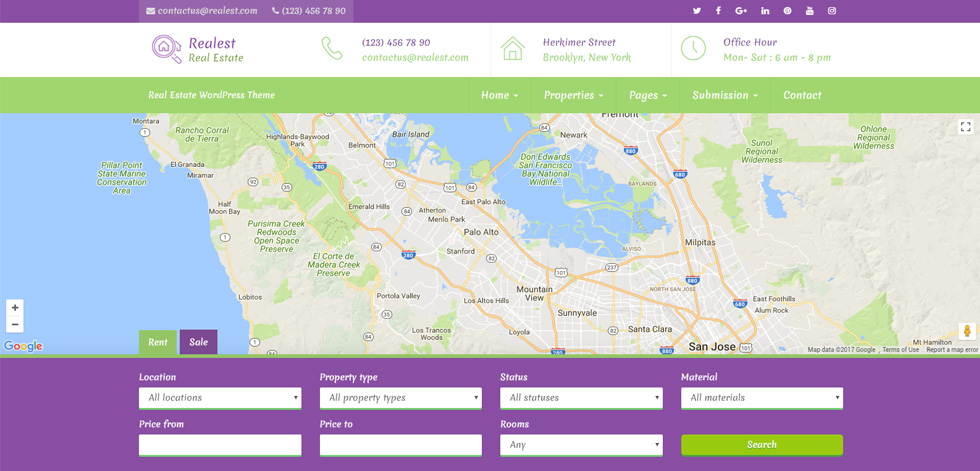Viewport: 980px width, 471px height.
Task: Zoom out on the map
Action: point(15,324)
